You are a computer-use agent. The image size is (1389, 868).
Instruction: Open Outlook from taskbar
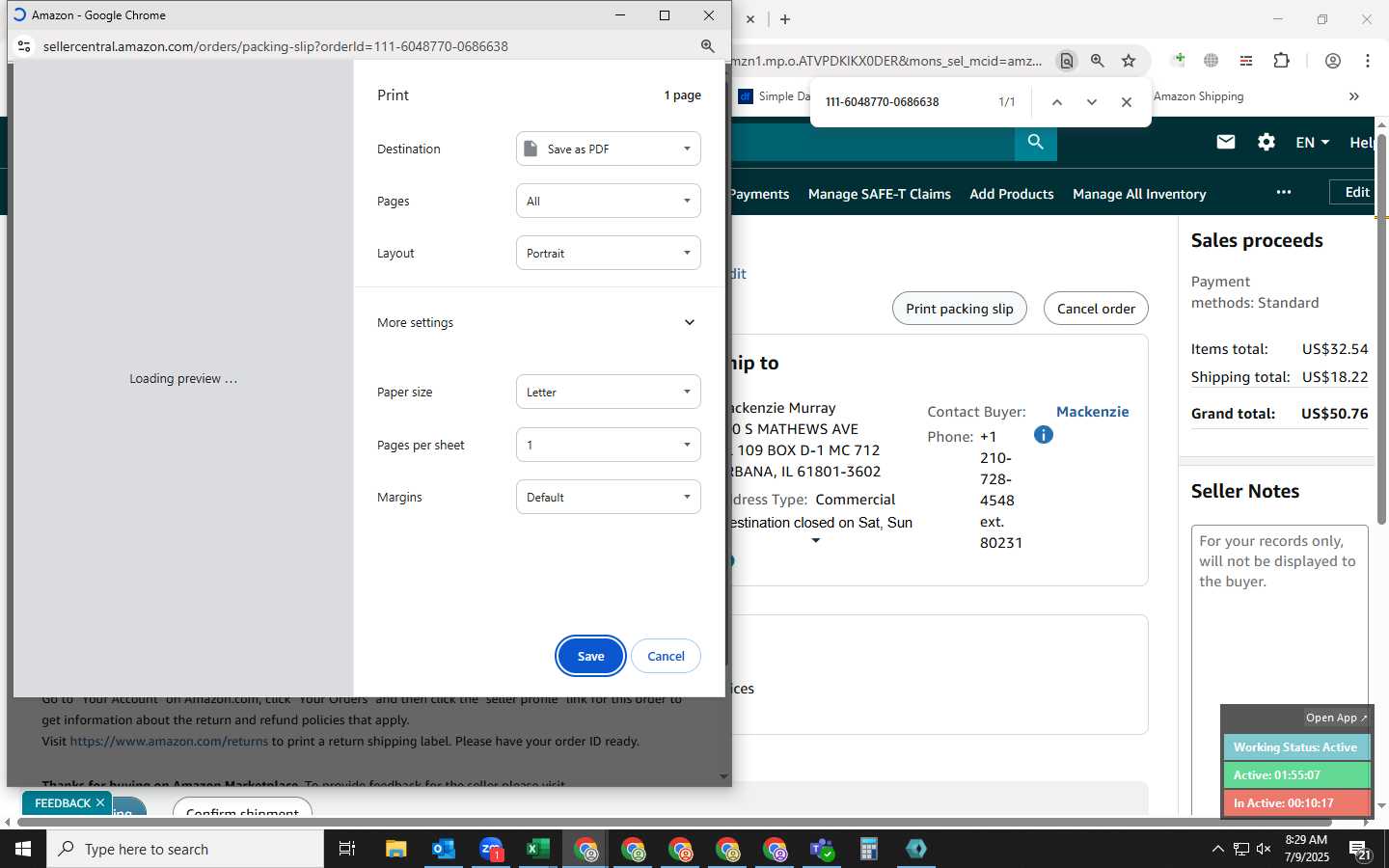[444, 849]
